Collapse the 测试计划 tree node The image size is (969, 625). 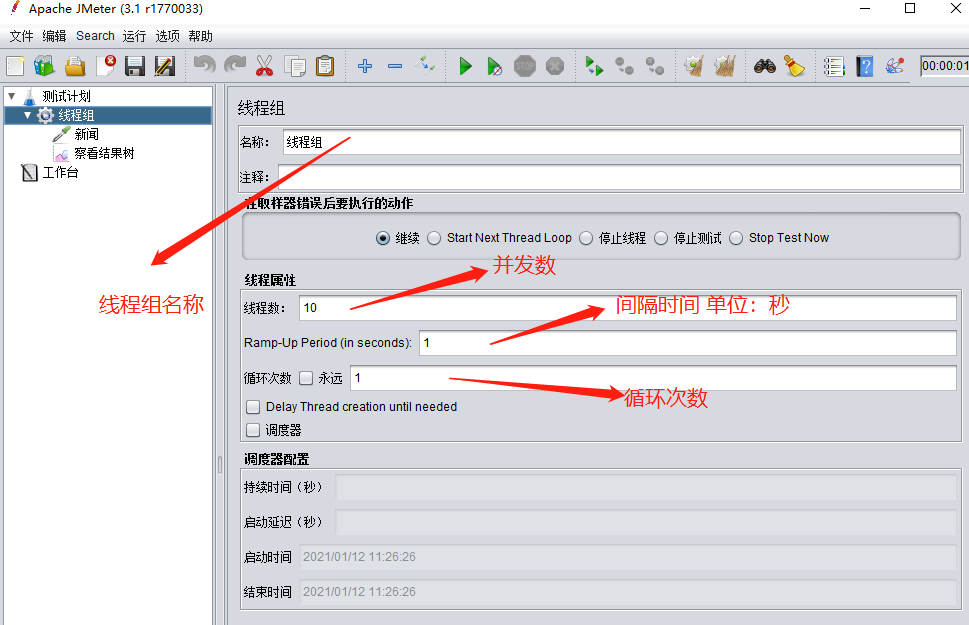pos(12,96)
